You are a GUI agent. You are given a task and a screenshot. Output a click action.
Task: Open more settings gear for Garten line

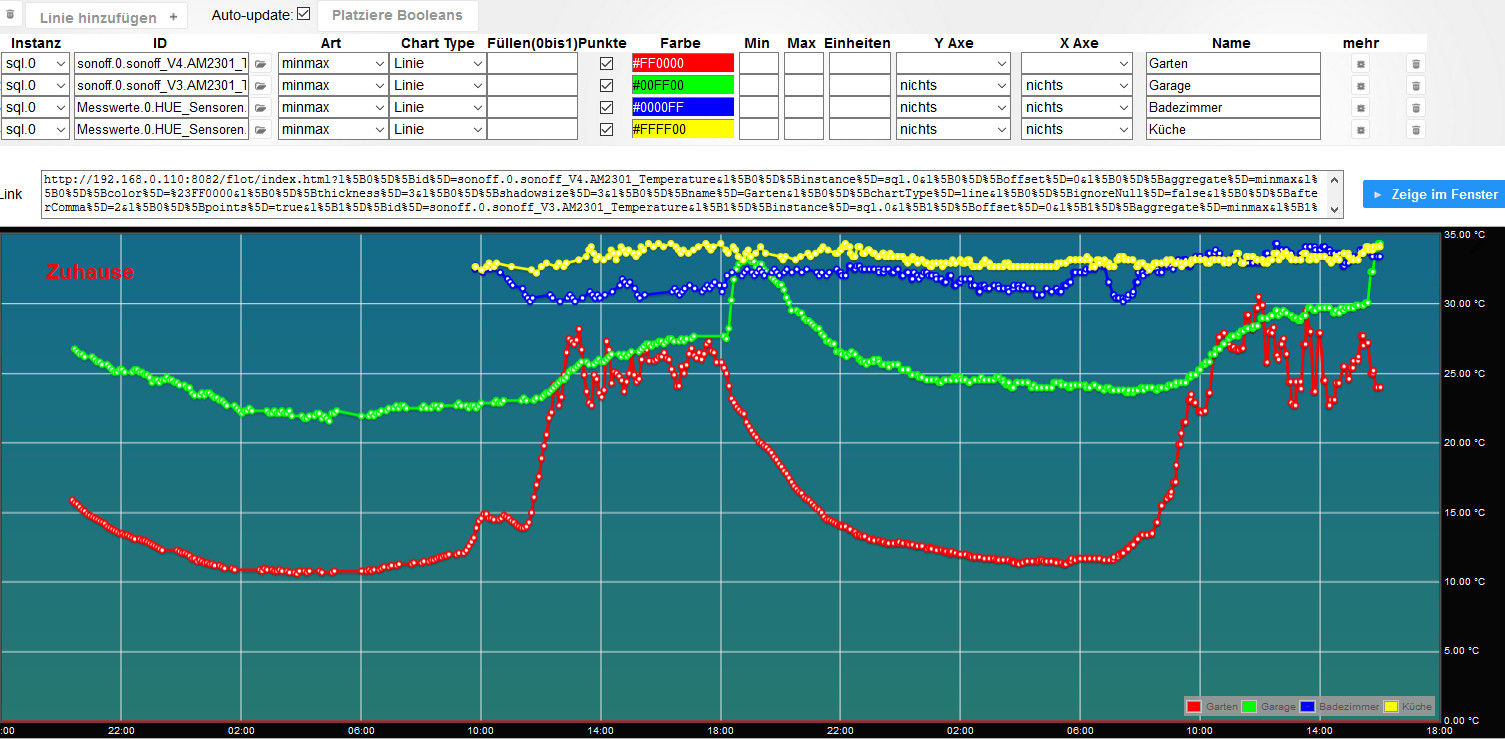1360,64
